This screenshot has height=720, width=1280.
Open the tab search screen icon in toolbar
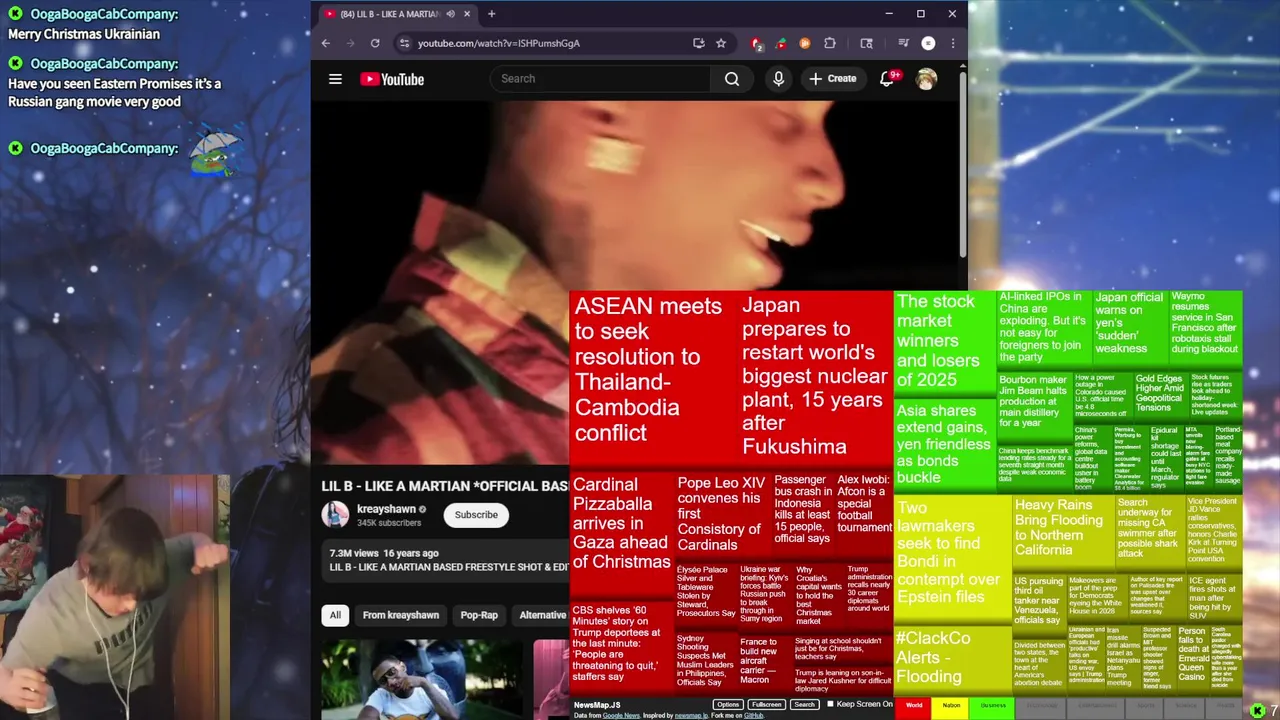coord(866,43)
